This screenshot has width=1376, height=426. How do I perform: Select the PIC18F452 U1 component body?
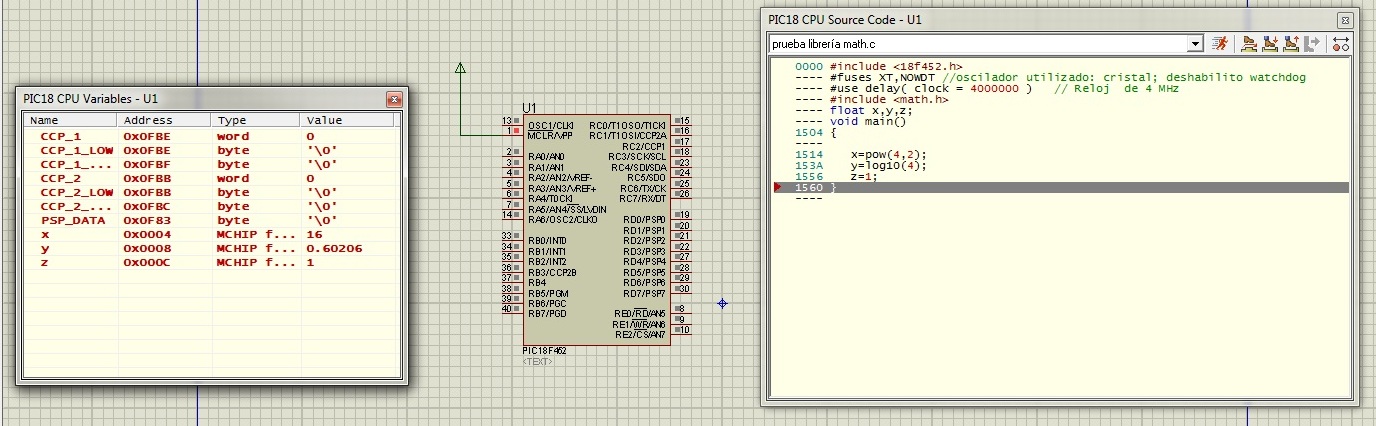coord(596,229)
